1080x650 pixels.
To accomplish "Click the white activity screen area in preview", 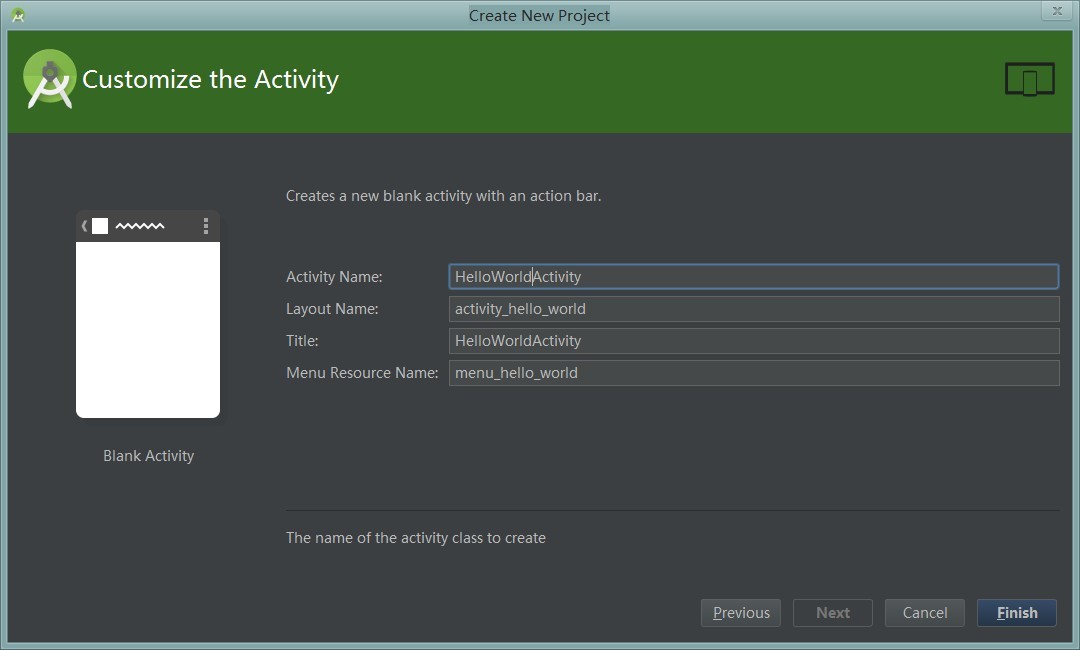I will (148, 330).
